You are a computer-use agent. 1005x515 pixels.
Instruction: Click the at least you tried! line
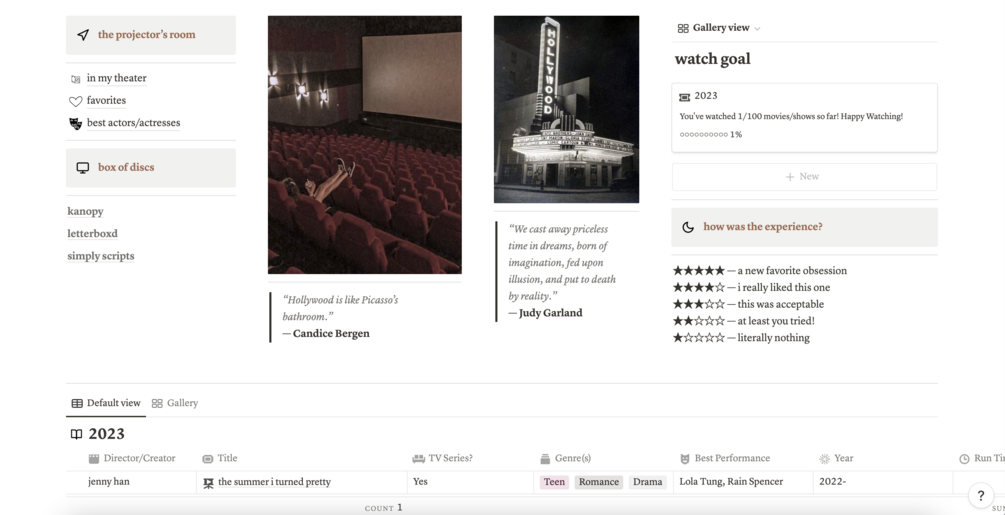tap(743, 321)
